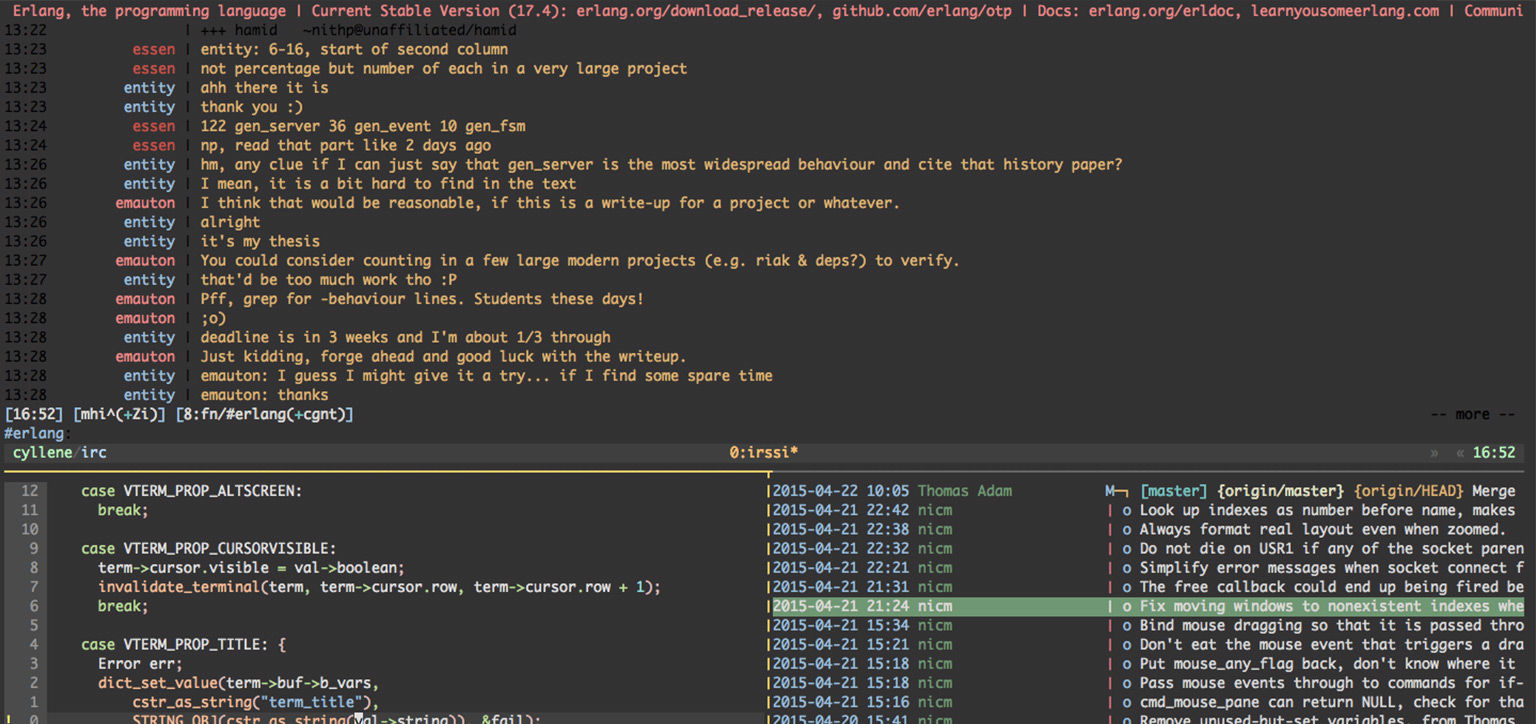Click graph node for Do not die on USR1 commit
Viewport: 1536px width, 724px height.
tap(1127, 548)
